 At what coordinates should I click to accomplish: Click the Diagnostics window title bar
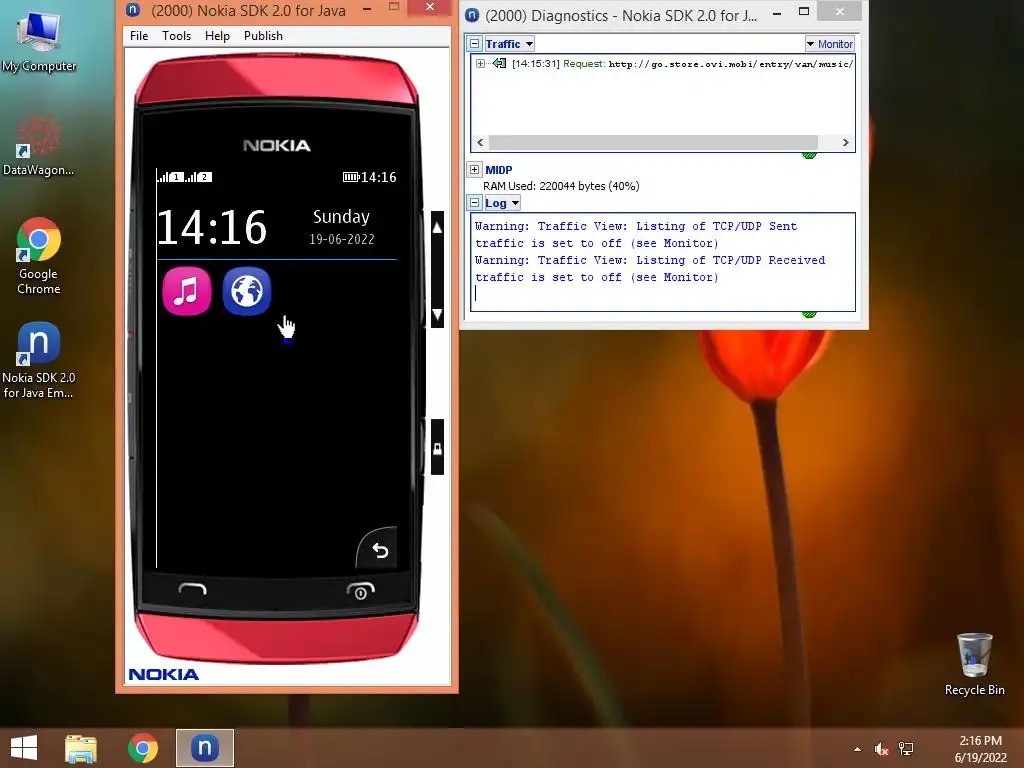[x=620, y=15]
